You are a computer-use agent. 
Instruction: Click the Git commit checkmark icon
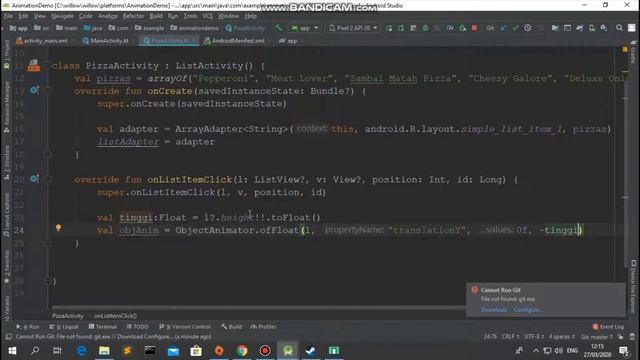click(516, 28)
